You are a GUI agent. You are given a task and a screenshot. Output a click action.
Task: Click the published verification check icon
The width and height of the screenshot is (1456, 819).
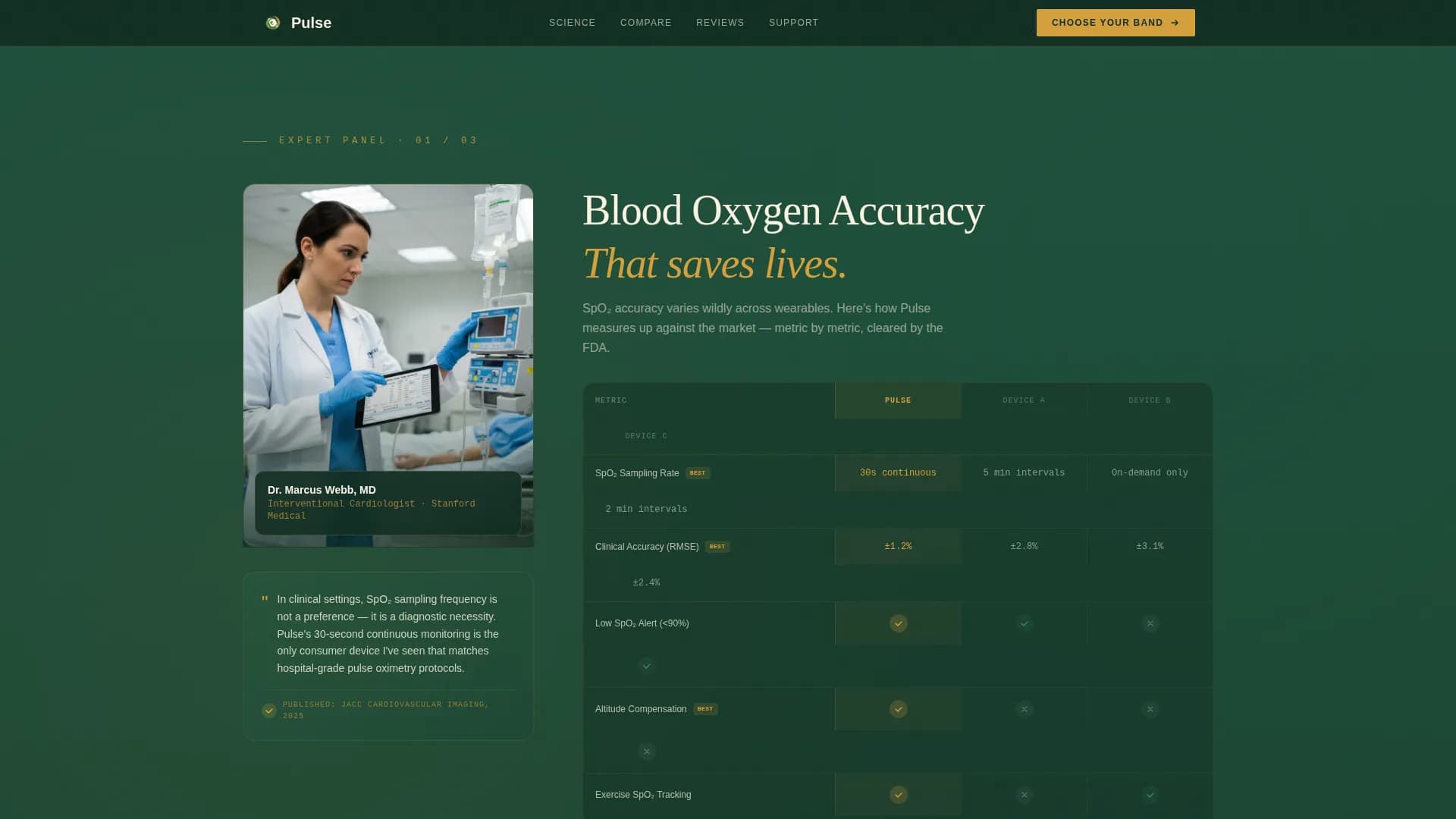click(x=269, y=711)
